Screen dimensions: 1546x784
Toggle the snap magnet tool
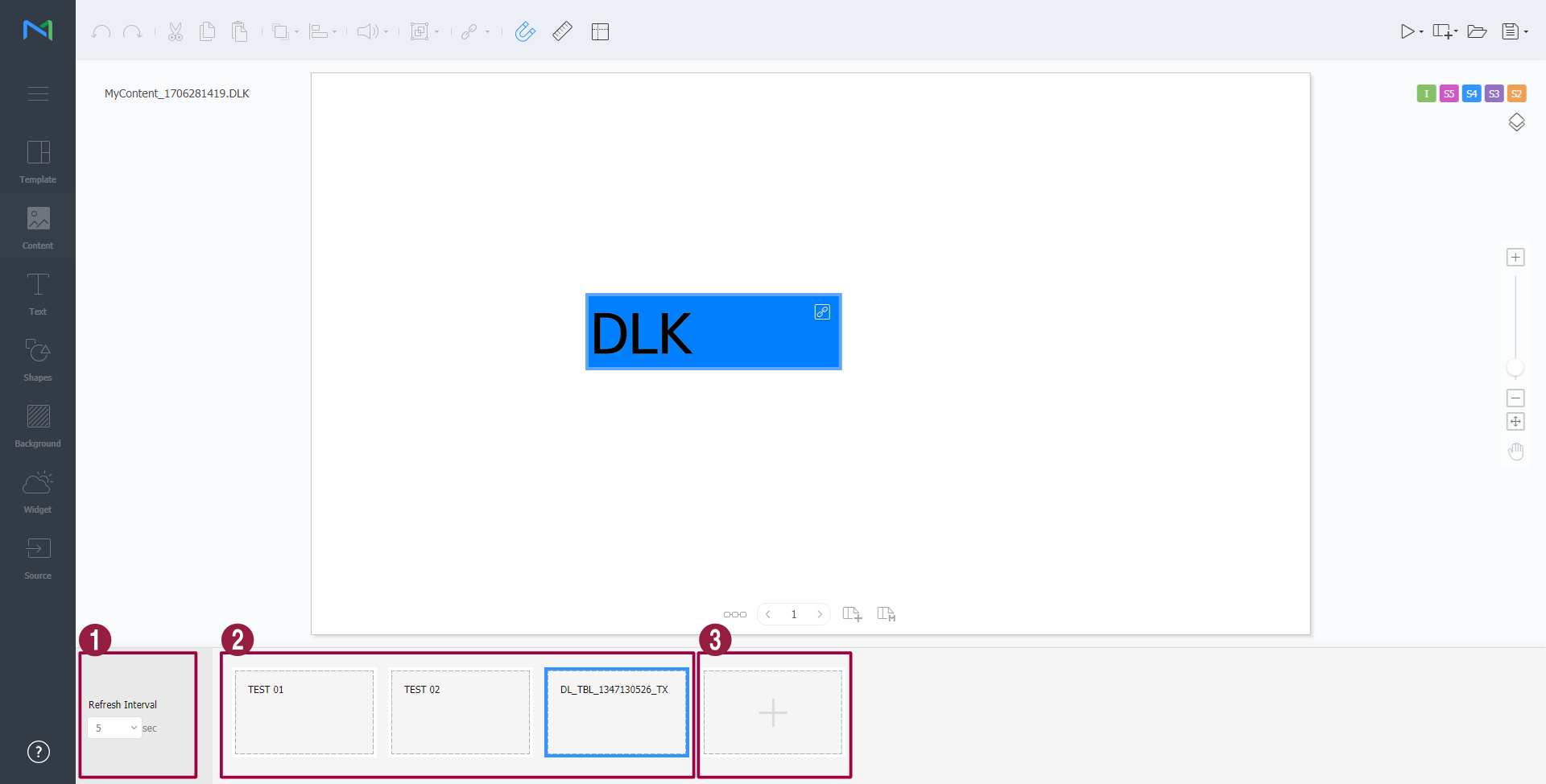pos(525,32)
